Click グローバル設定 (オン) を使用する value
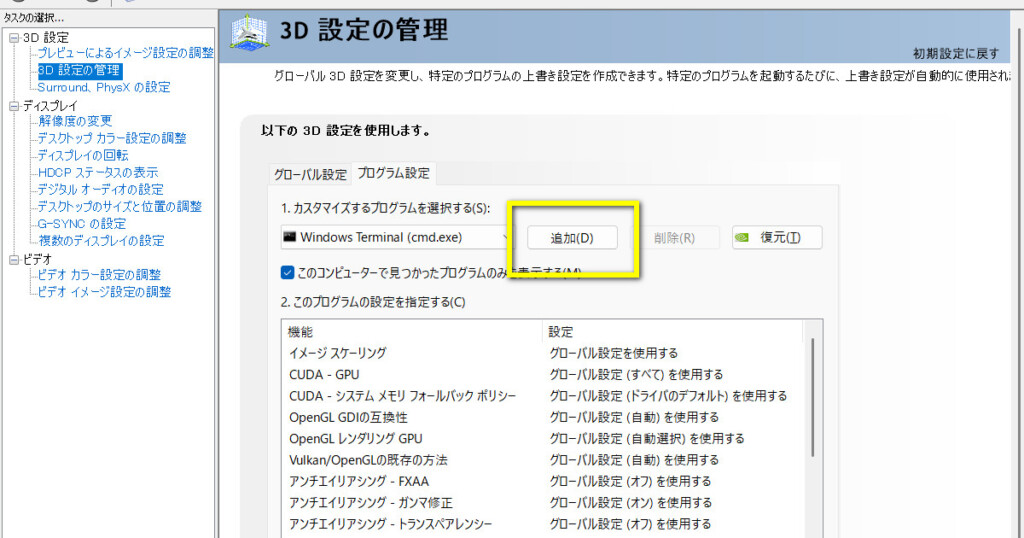1024x538 pixels. (630, 503)
